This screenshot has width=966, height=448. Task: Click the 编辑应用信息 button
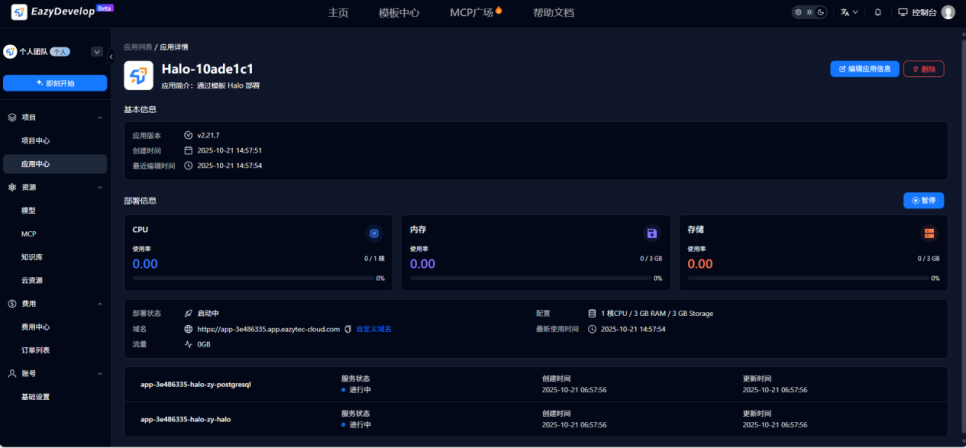(x=864, y=69)
